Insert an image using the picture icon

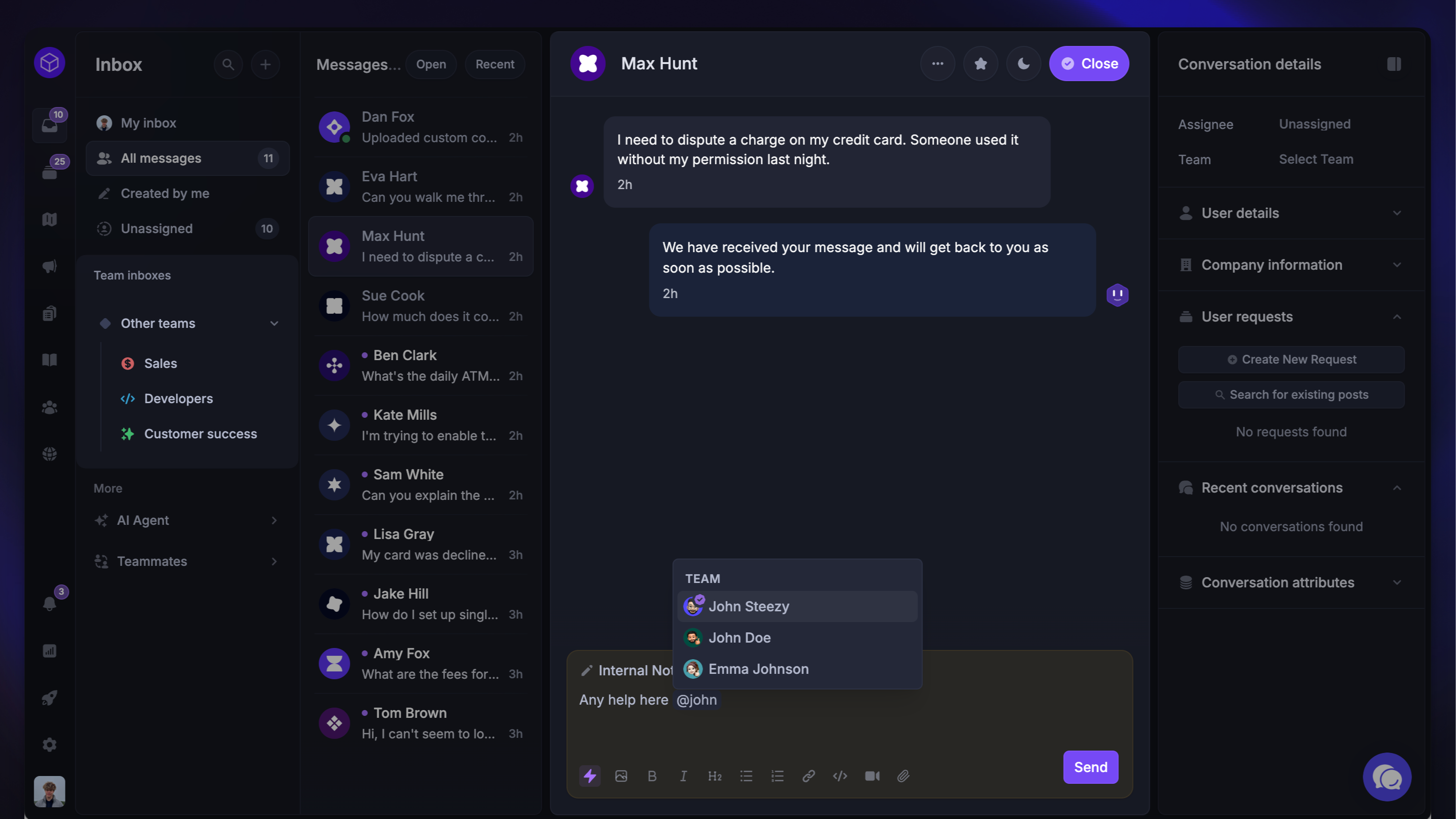(621, 776)
